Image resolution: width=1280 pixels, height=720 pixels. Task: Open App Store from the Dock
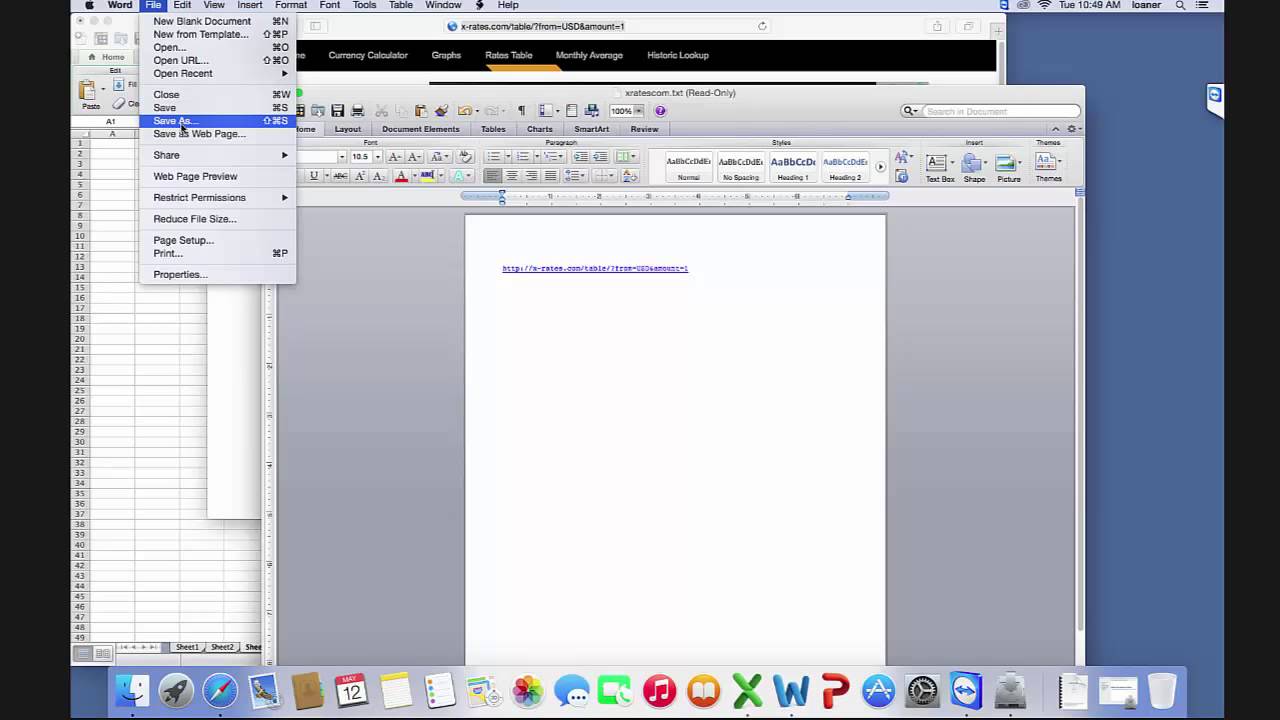[878, 690]
